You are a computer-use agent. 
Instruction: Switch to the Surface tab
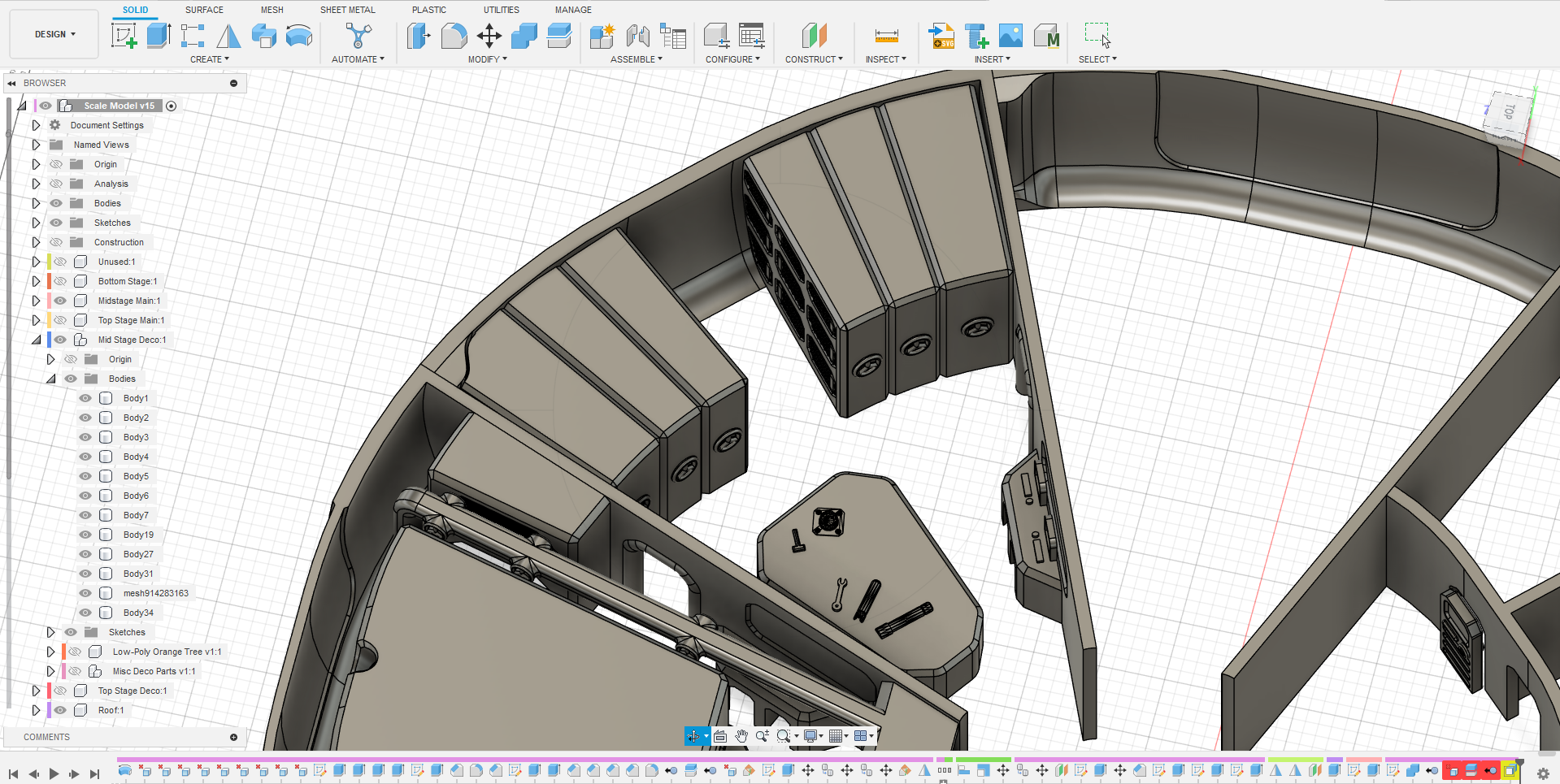click(204, 10)
